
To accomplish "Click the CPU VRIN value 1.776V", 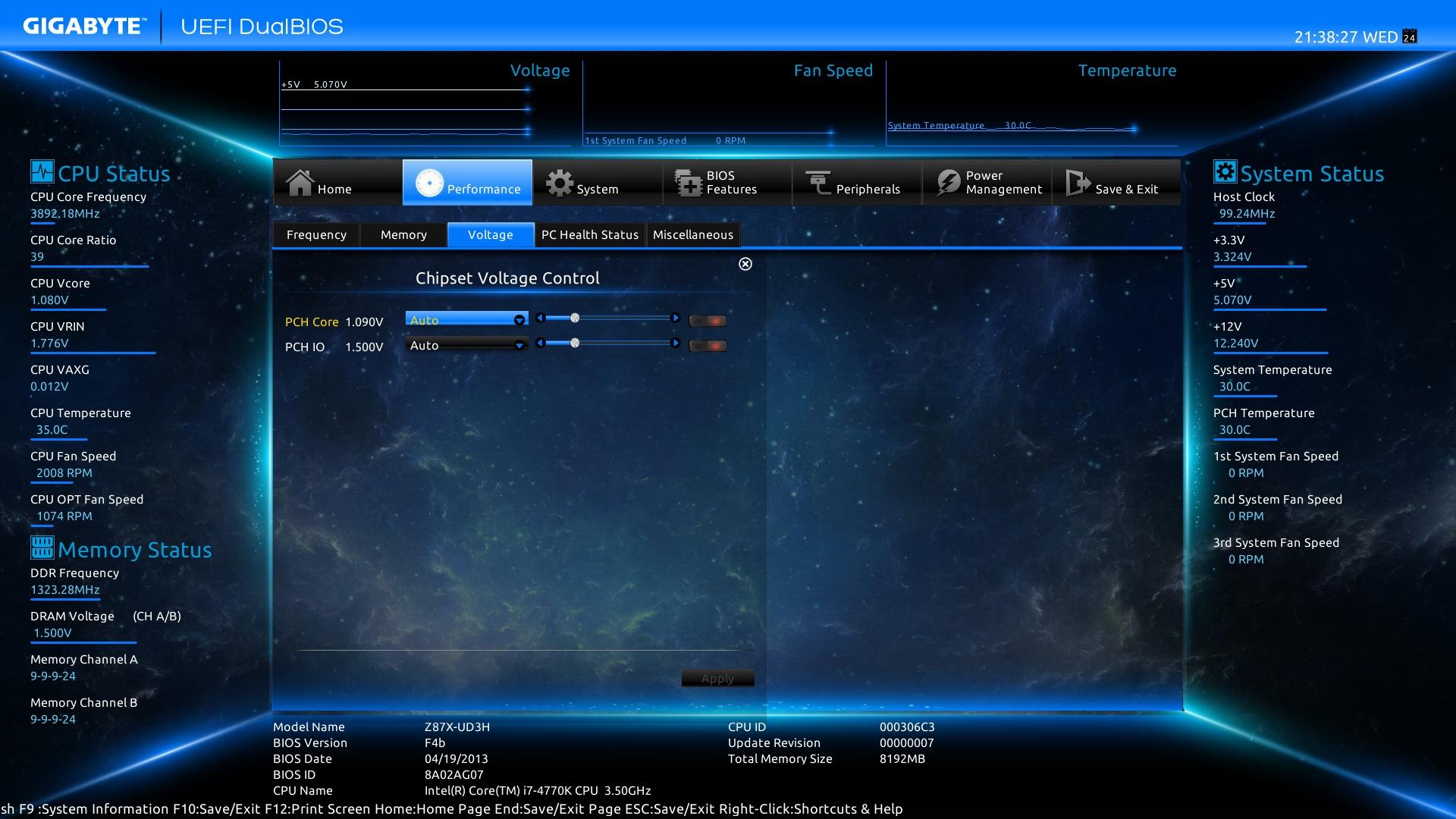I will 49,343.
